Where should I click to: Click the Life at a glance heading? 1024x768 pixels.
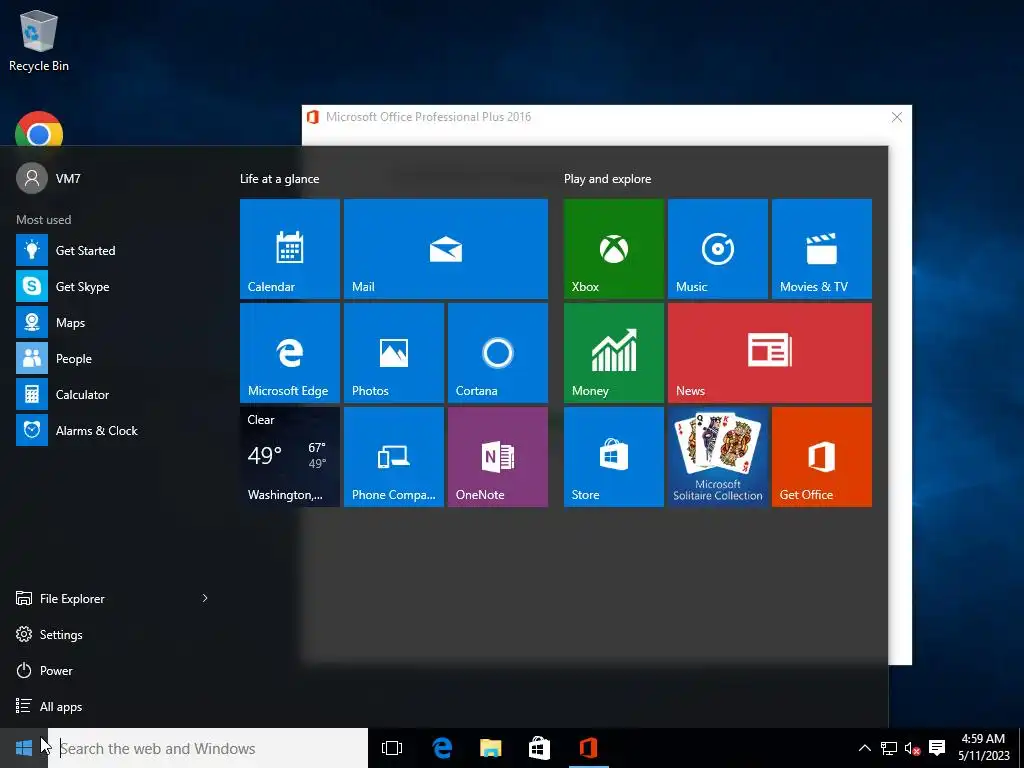[280, 179]
